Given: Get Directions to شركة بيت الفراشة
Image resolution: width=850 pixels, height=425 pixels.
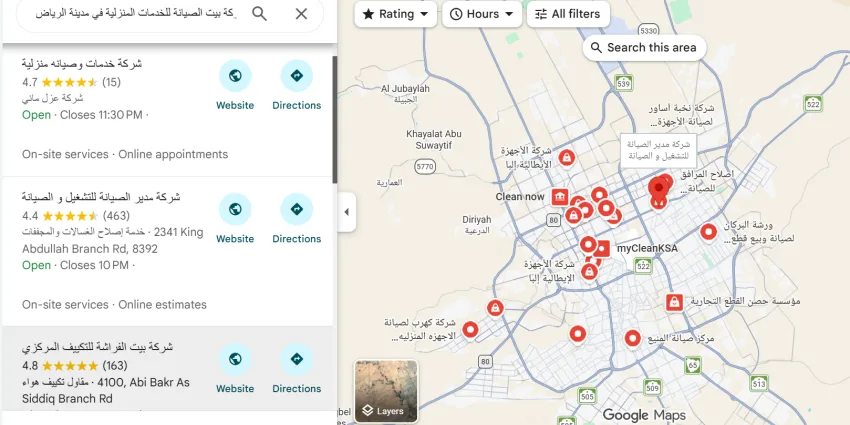Looking at the screenshot, I should [296, 368].
